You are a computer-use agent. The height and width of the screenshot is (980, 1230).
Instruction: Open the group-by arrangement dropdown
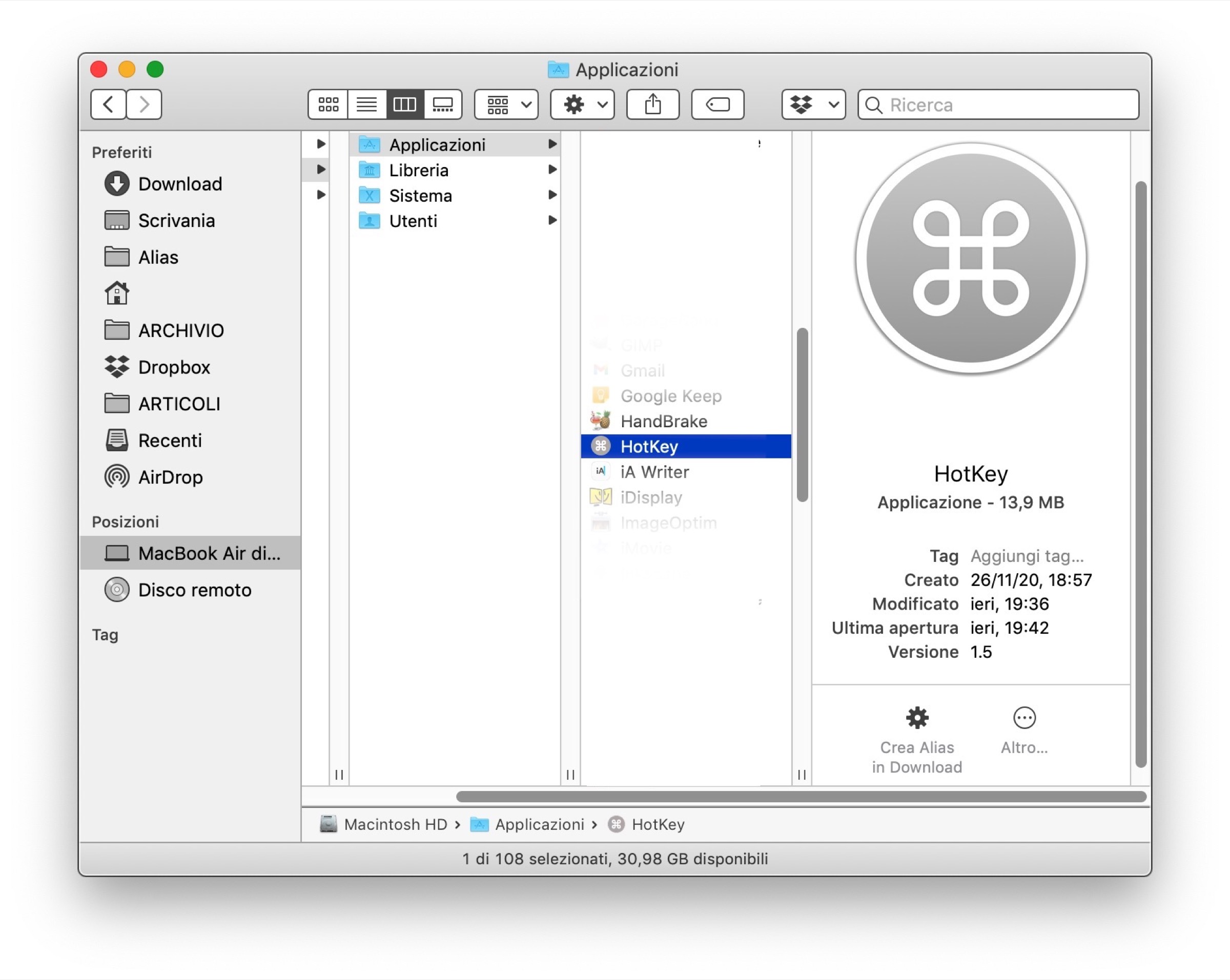coord(506,105)
